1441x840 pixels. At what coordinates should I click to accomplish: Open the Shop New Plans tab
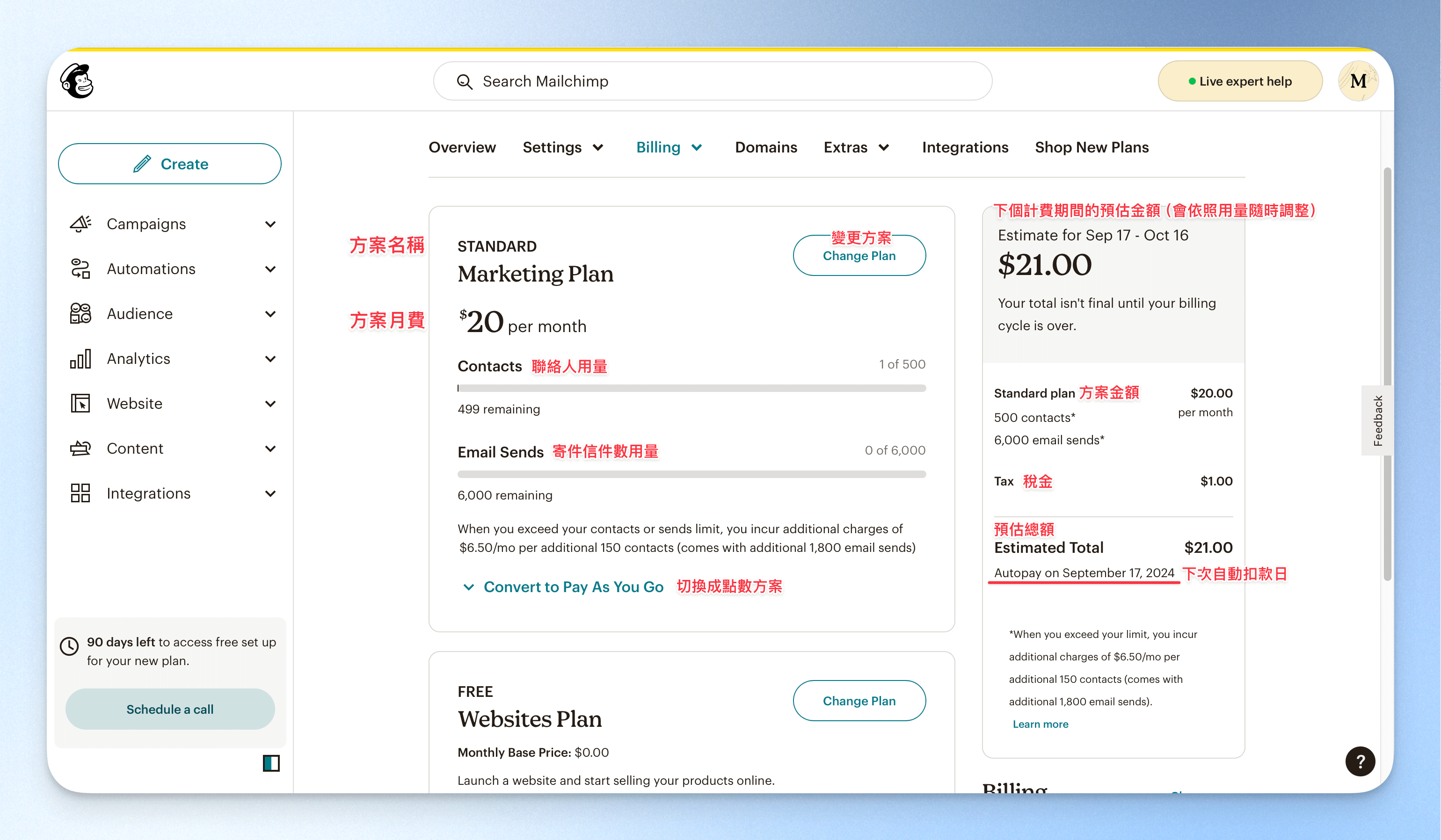1092,147
